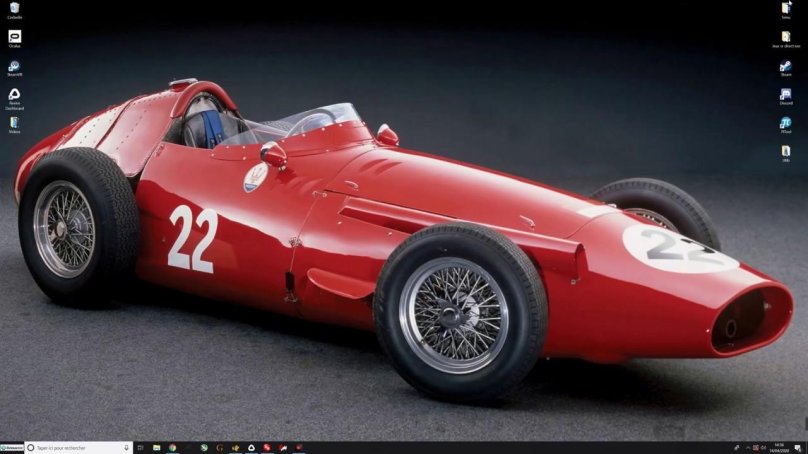The width and height of the screenshot is (808, 454).
Task: Click the Start button on the taskbar
Action: pyautogui.click(x=12, y=448)
